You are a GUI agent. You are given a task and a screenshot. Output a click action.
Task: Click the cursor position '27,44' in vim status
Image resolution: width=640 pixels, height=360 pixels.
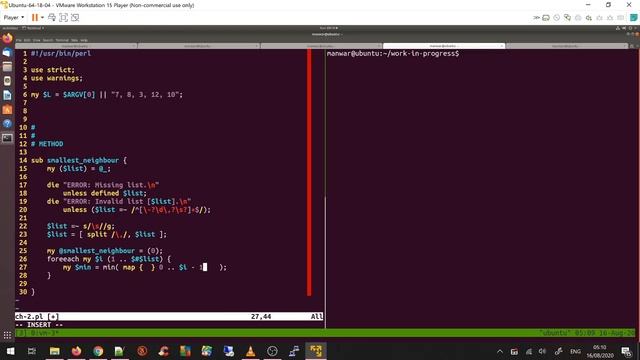[261, 316]
